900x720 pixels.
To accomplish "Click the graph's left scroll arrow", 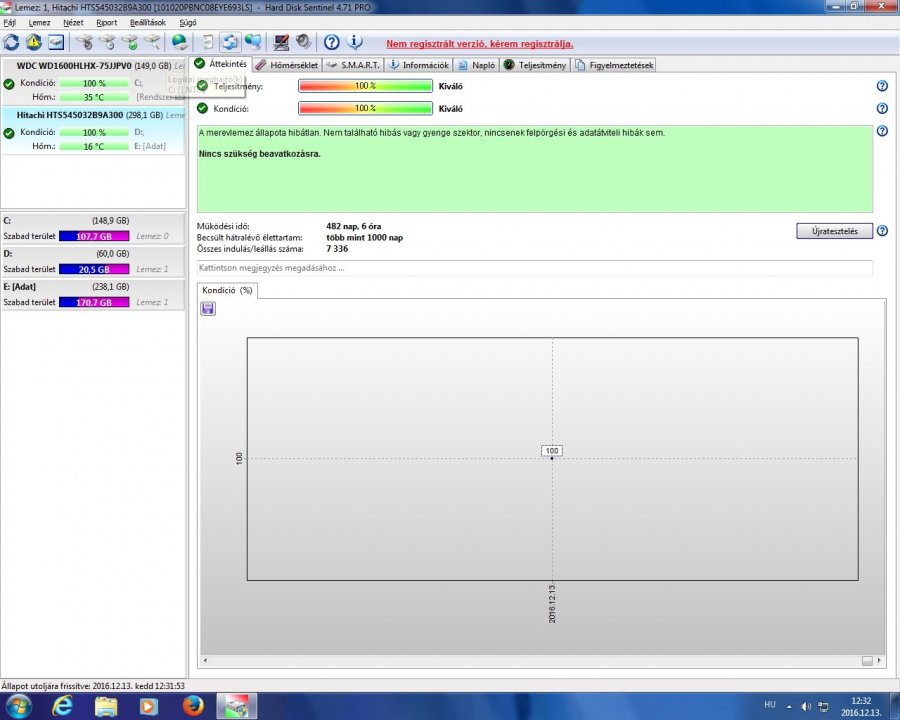I will (205, 660).
